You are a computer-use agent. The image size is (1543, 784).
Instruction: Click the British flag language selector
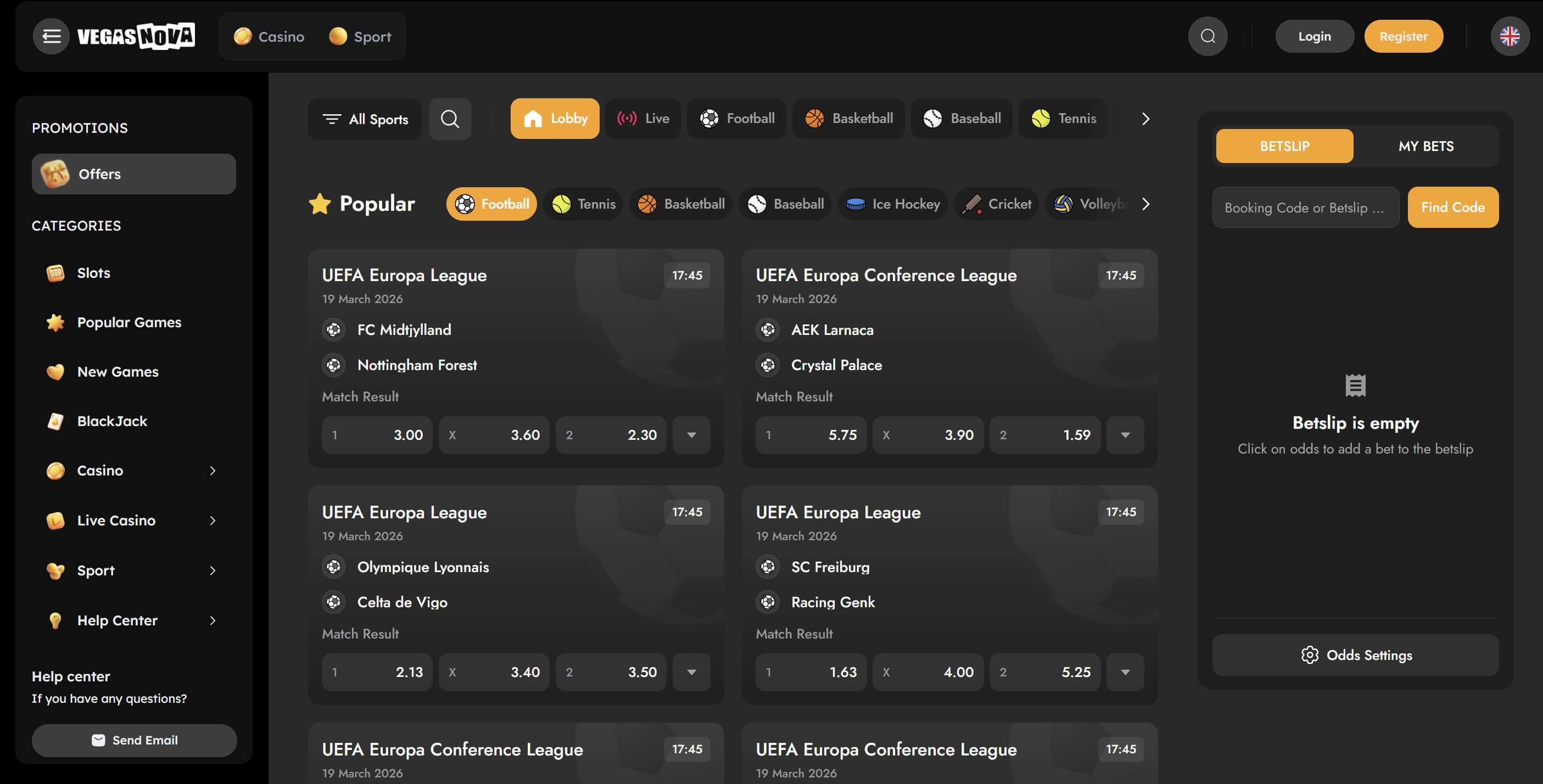pyautogui.click(x=1510, y=36)
